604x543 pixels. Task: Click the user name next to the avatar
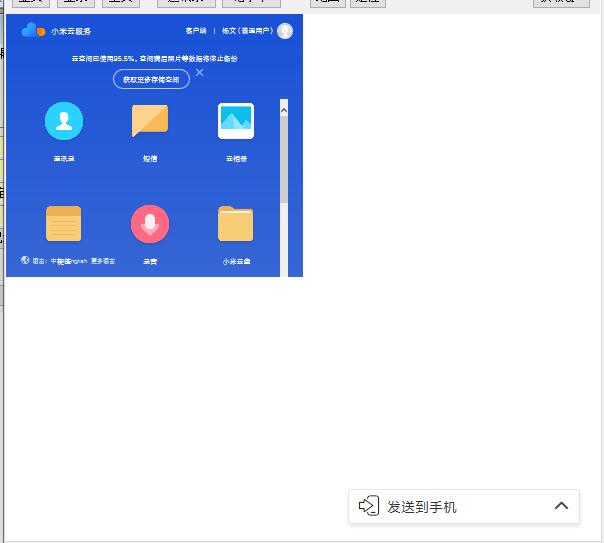pos(247,31)
